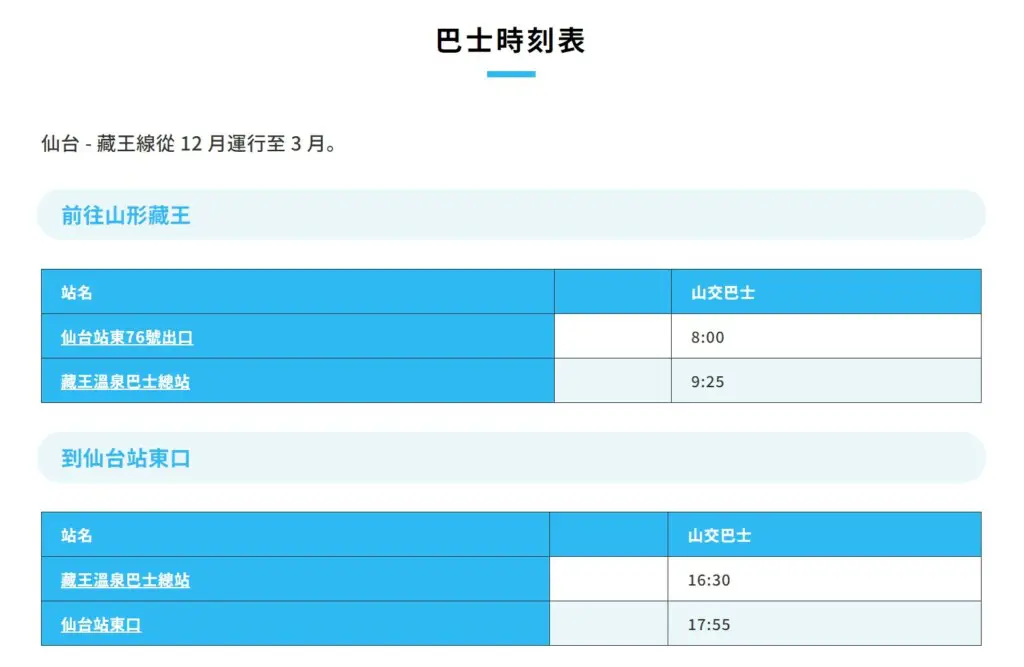Click 站名 header in 前往山形藏王 table
Image resolution: width=1024 pixels, height=667 pixels.
(x=77, y=293)
